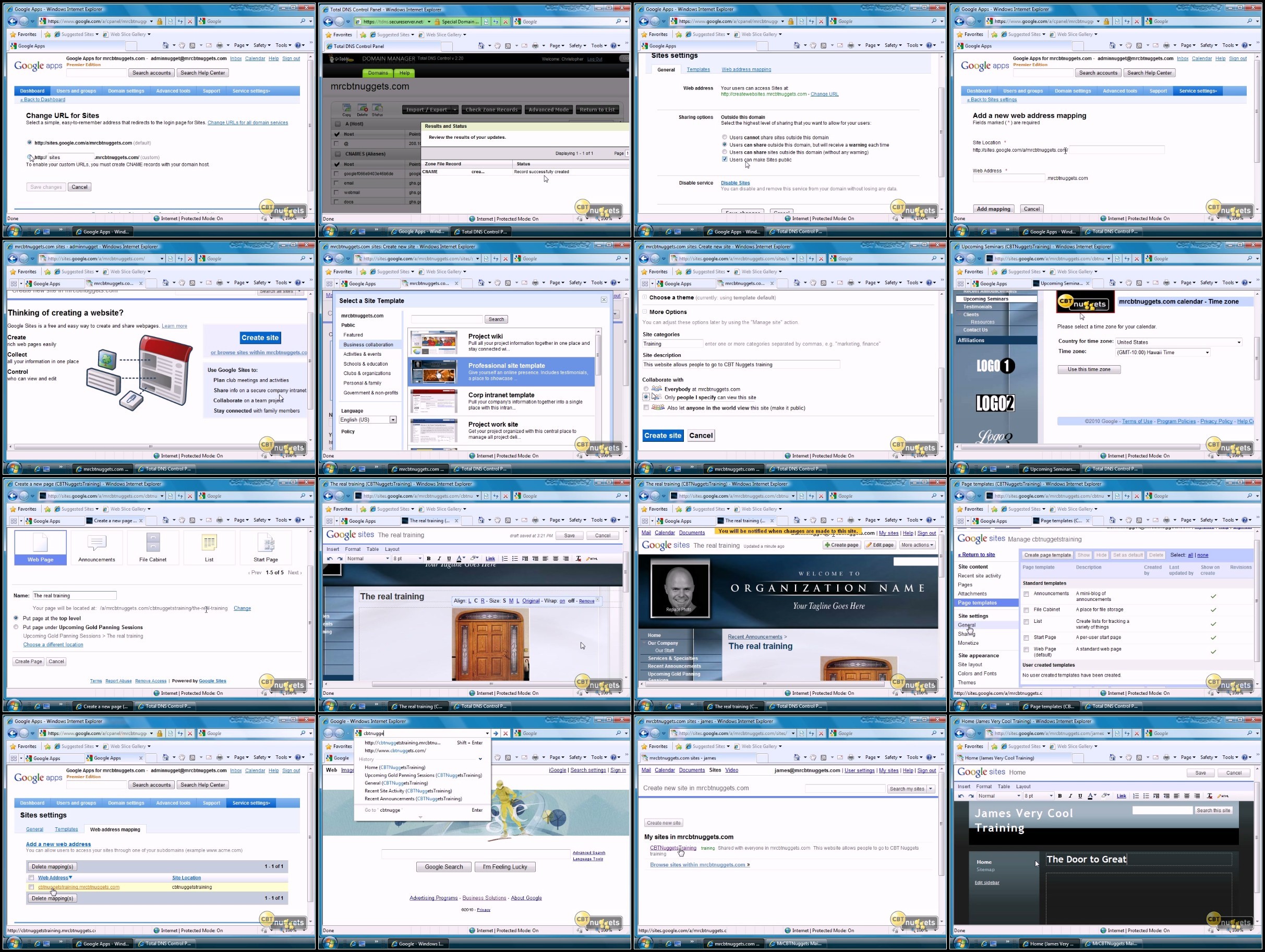Click blue 'Create site' on 'Thinking of creating a website'

(x=260, y=338)
